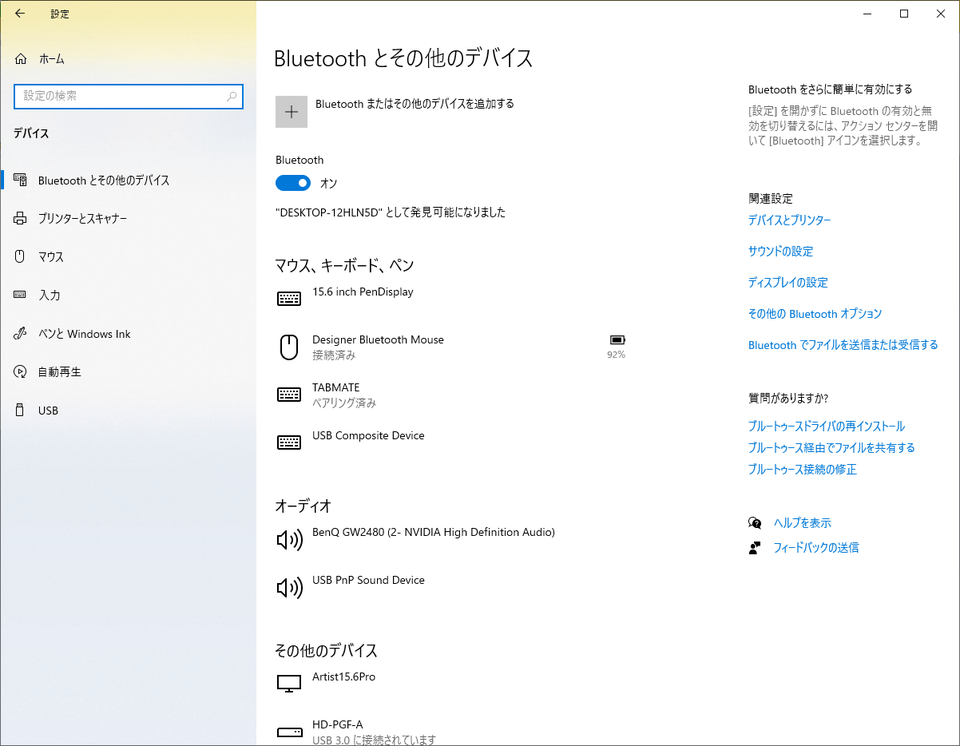Click the mouse icon in the sidebar
The image size is (960, 746).
coord(20,257)
